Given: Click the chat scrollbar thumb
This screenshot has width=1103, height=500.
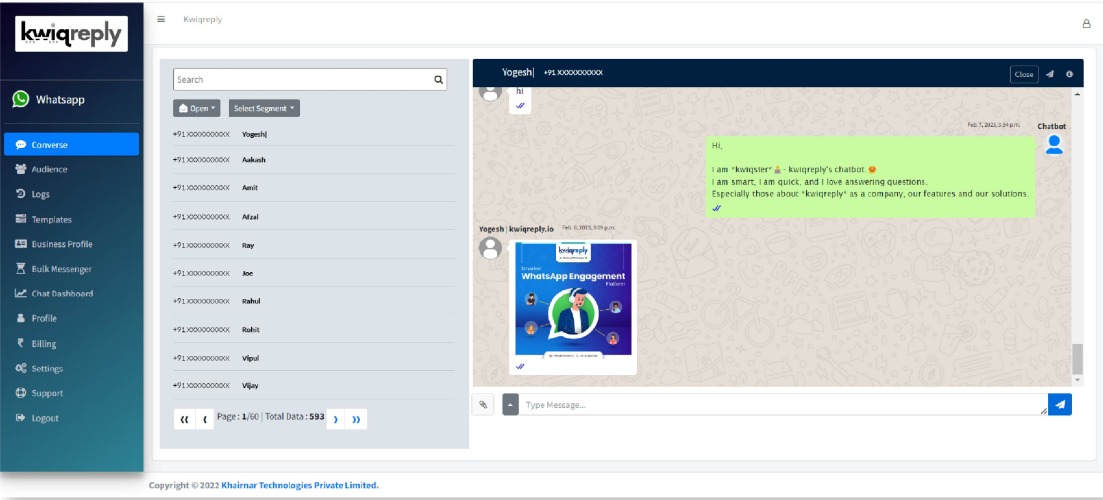Looking at the screenshot, I should (1077, 359).
